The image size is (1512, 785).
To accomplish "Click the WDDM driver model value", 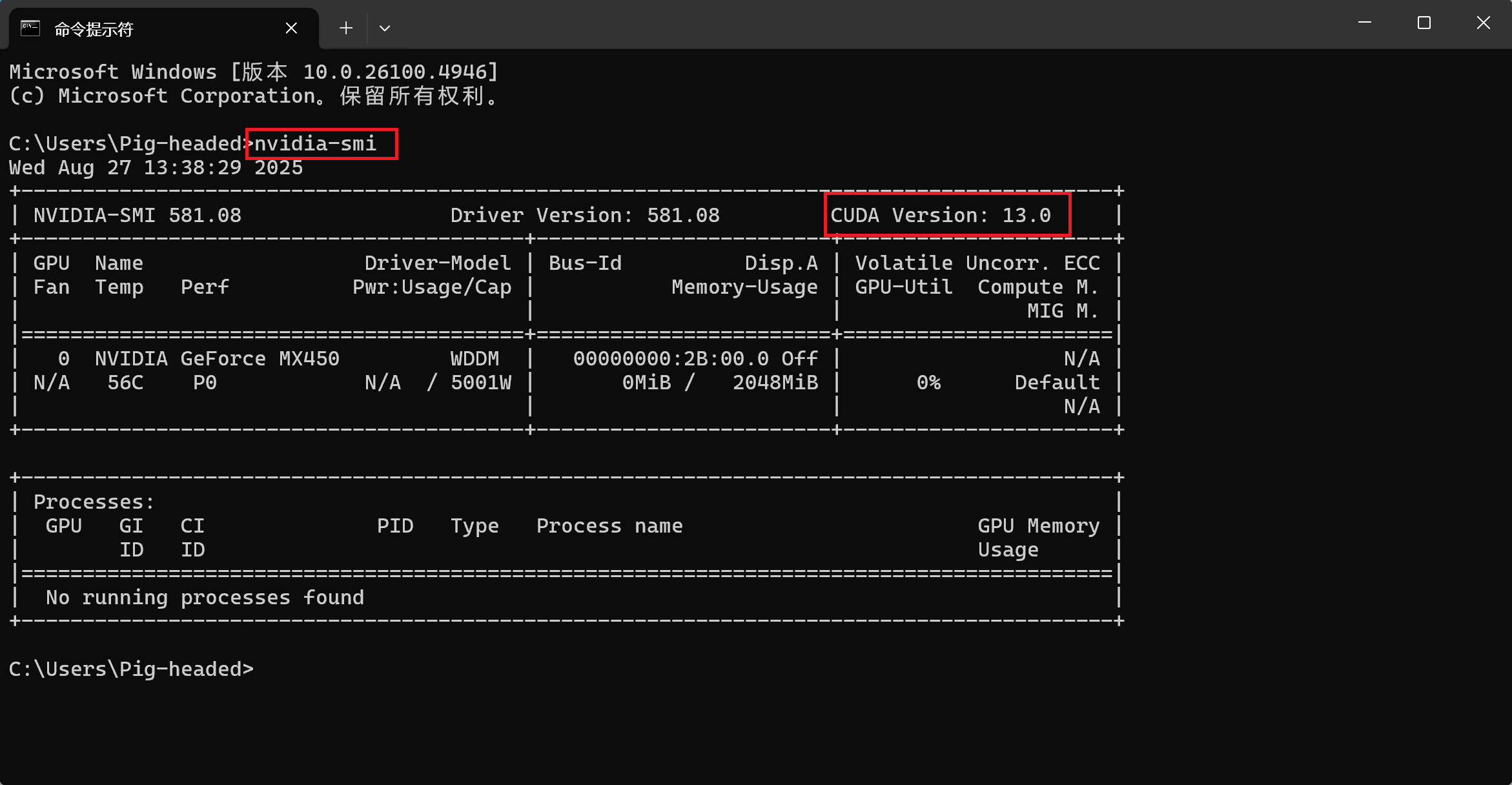I will point(475,358).
